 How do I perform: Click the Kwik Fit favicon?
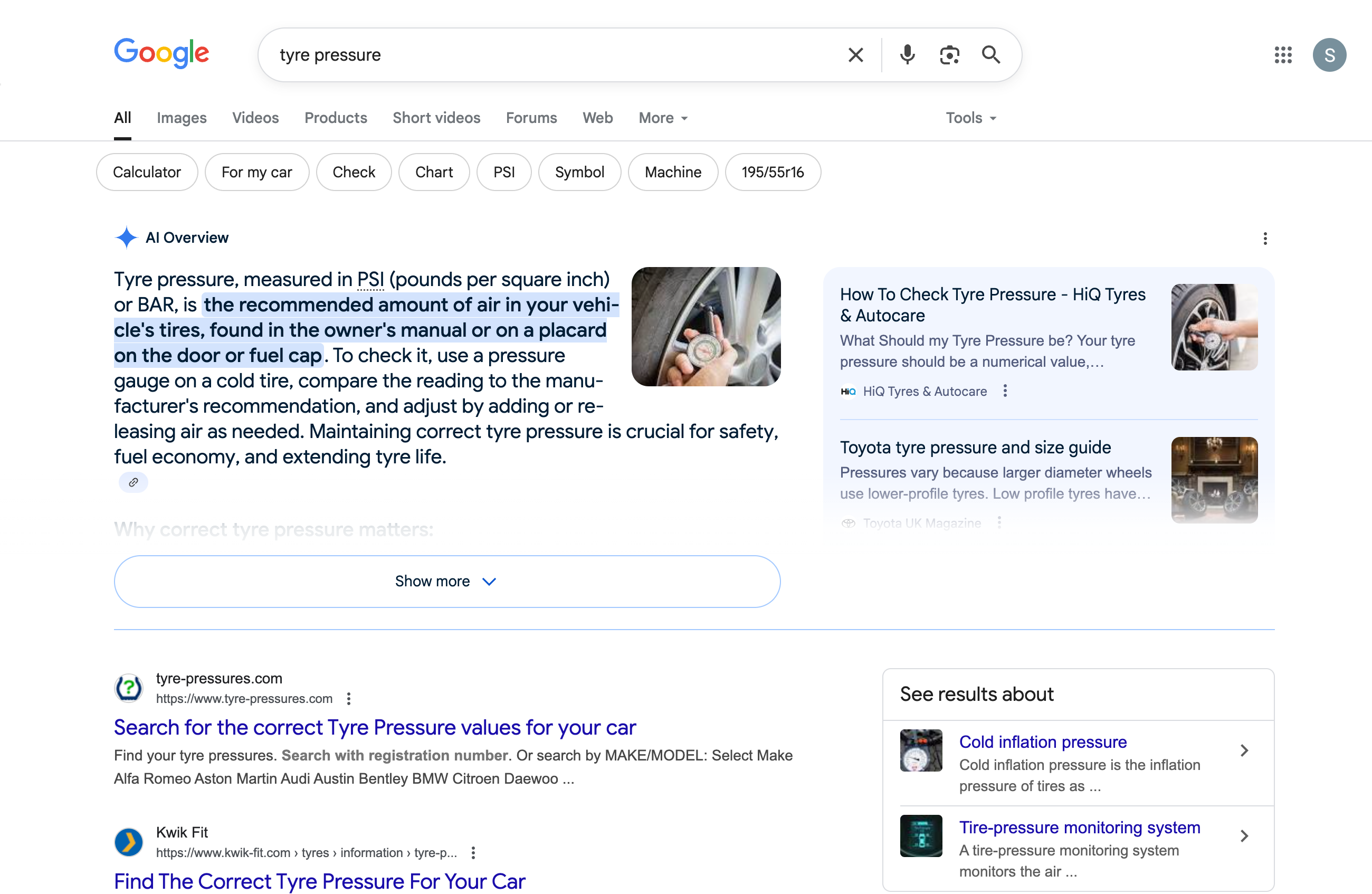(x=129, y=842)
